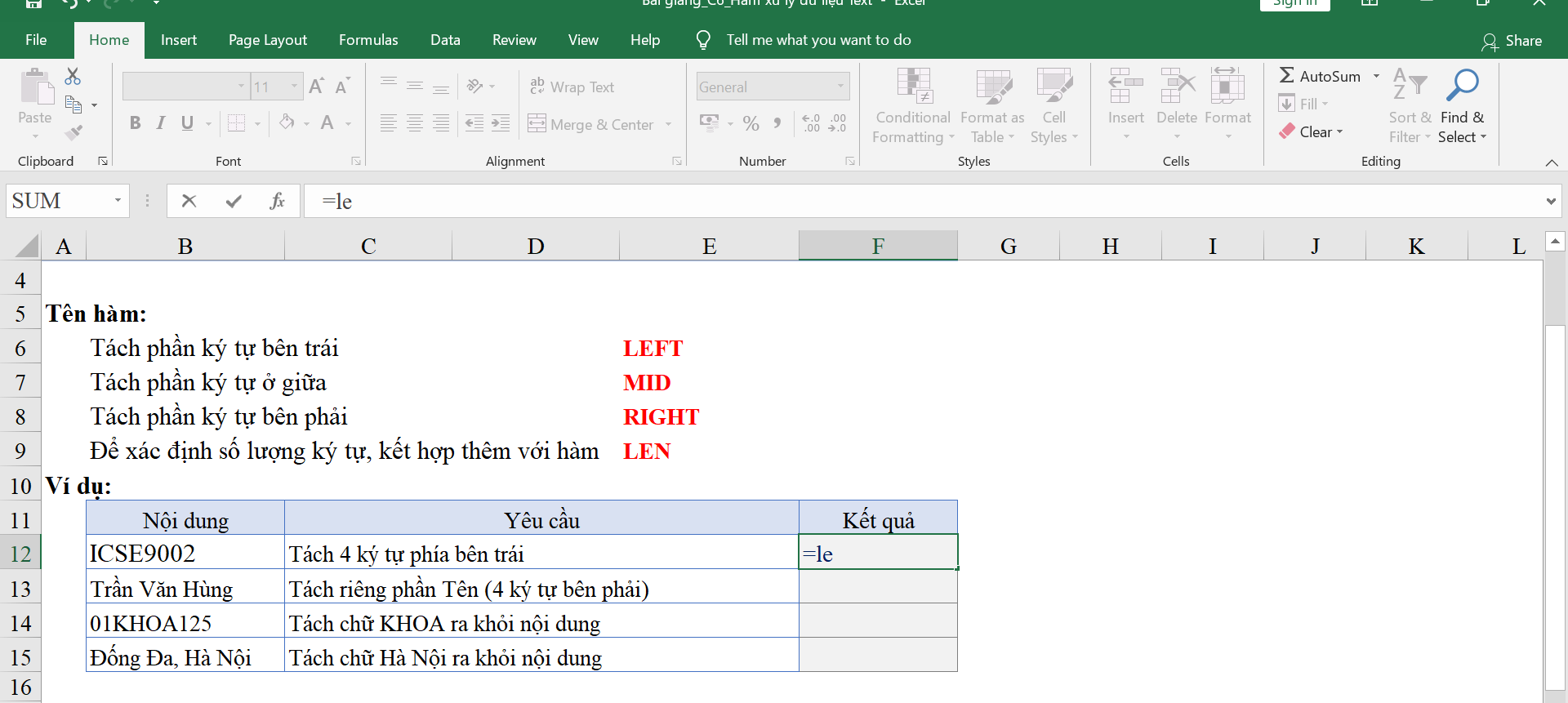Click Merge & Center button
Screen dimensions: 1568x703
click(x=591, y=124)
